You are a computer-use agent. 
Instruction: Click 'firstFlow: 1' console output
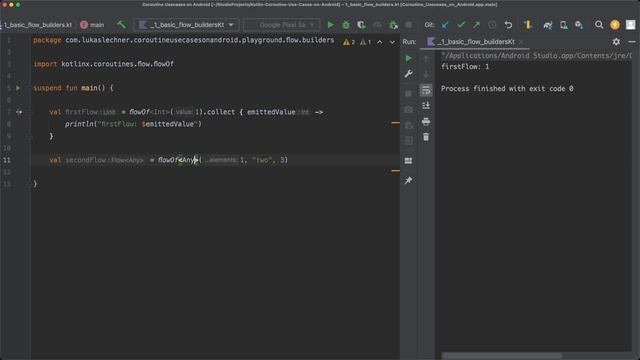(465, 67)
